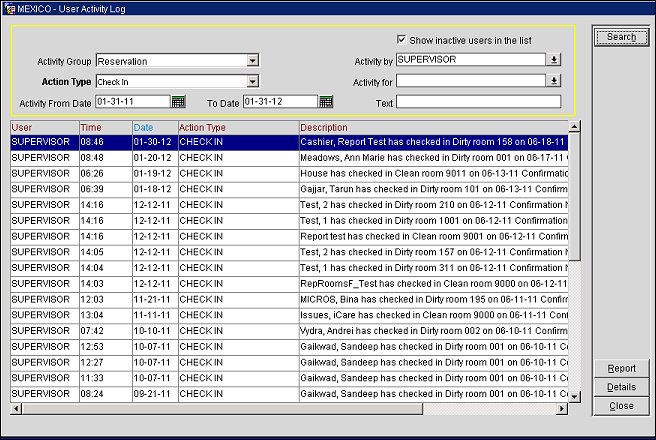This screenshot has width=656, height=440.
Task: Click the time cell 06:26
Action: click(x=106, y=174)
